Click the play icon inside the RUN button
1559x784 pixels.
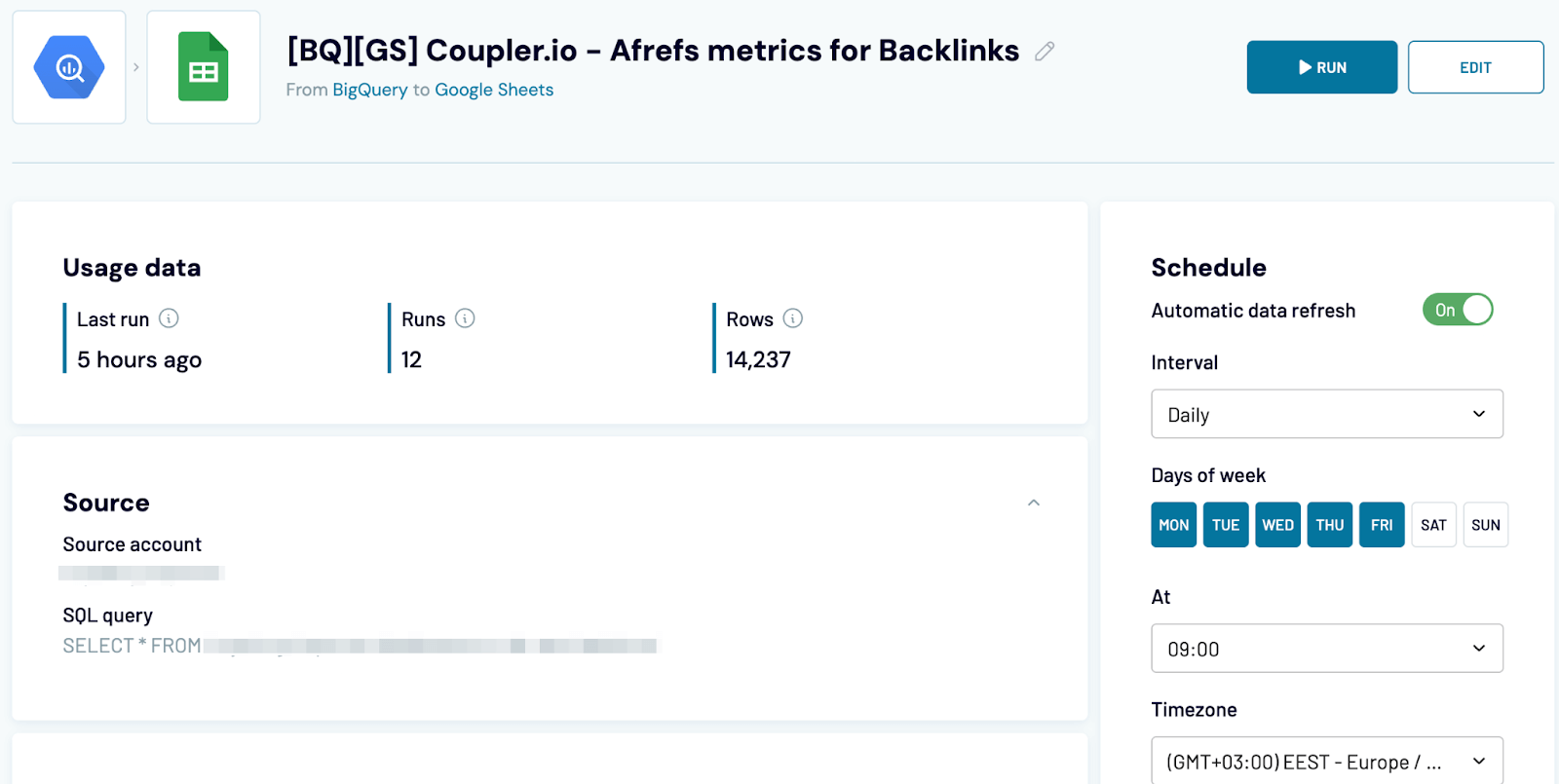(x=1301, y=67)
